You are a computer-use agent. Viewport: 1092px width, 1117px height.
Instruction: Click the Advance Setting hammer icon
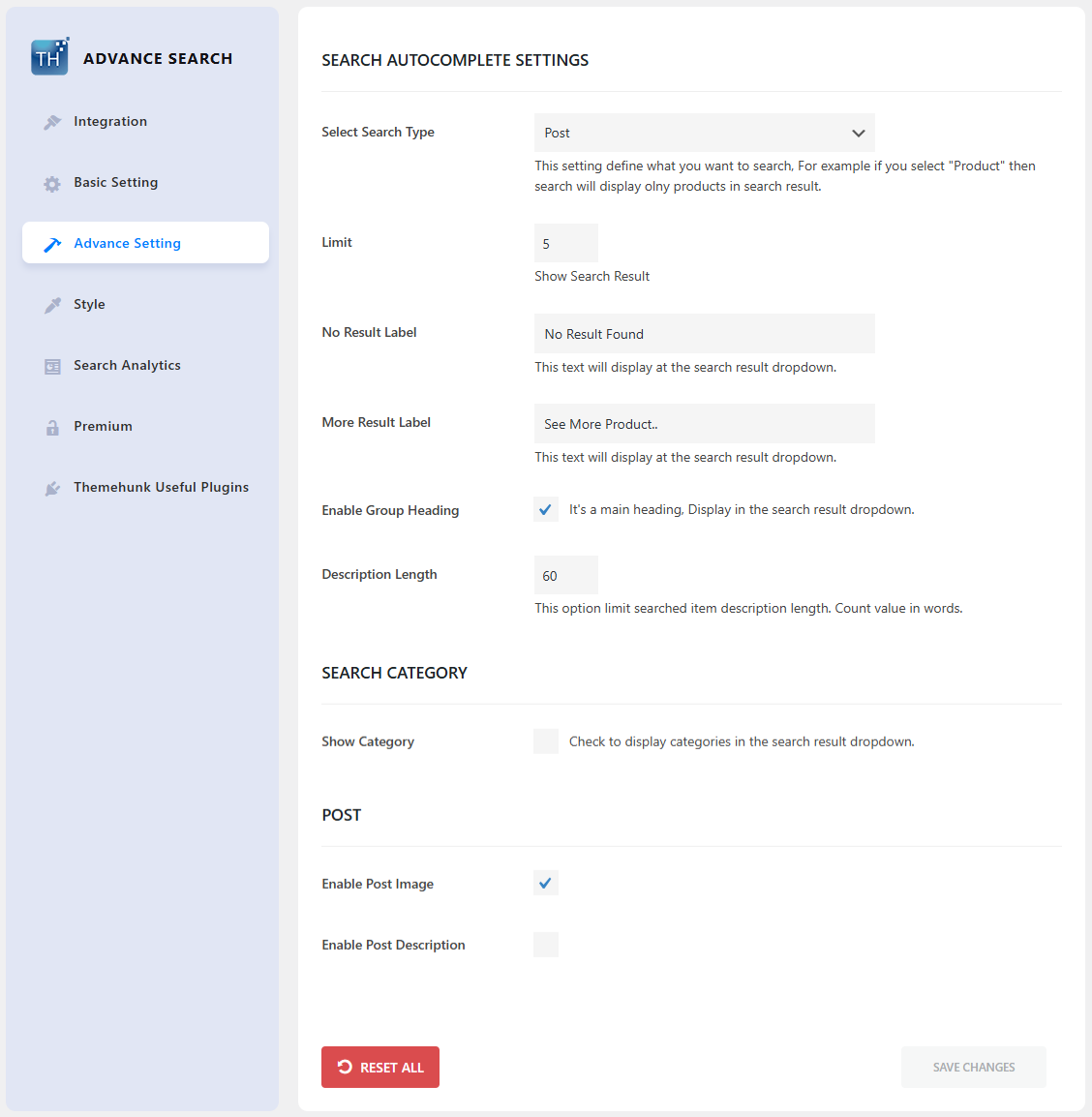click(x=52, y=244)
